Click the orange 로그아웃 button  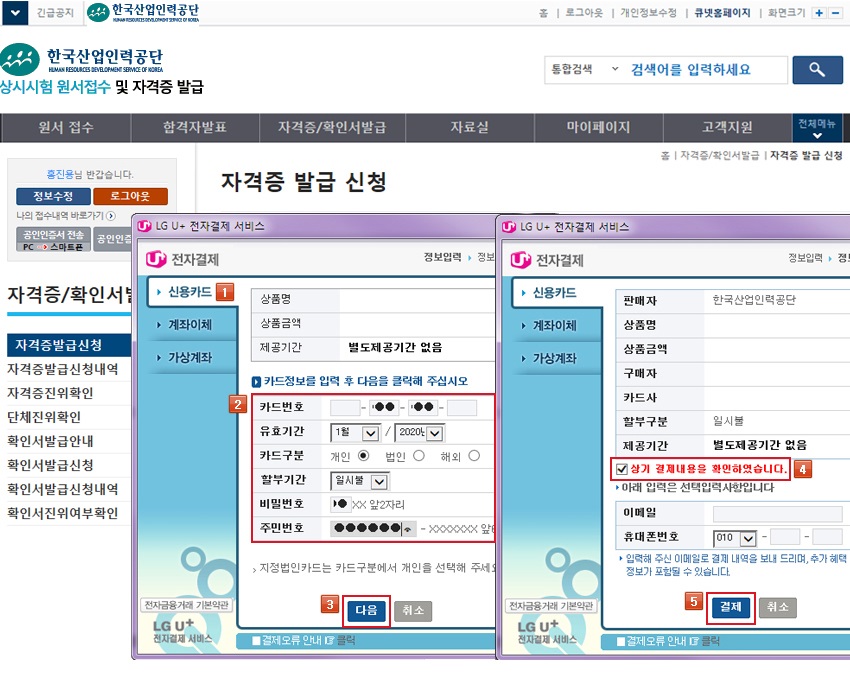tap(130, 196)
